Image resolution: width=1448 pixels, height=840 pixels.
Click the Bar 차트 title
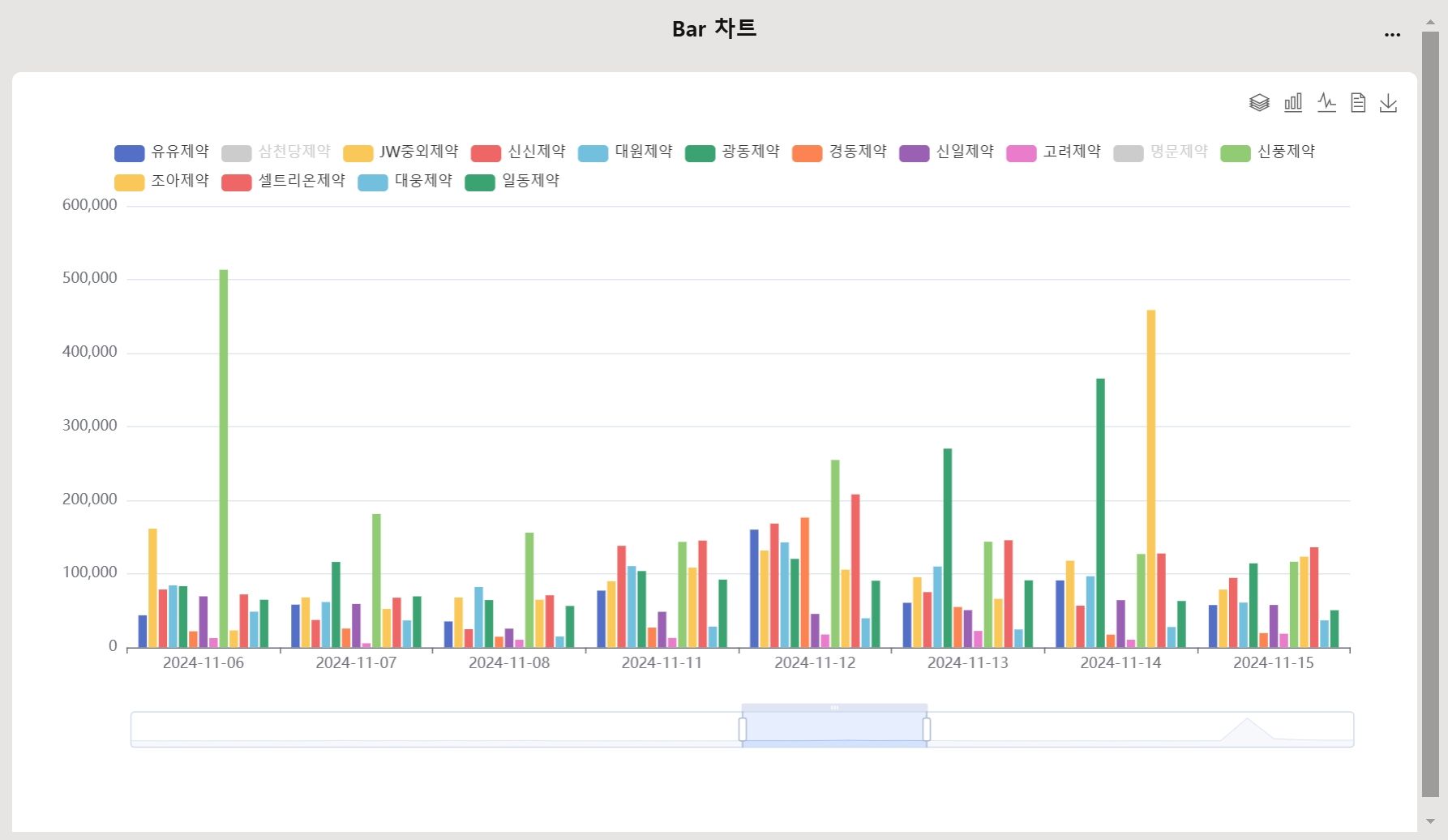(714, 28)
